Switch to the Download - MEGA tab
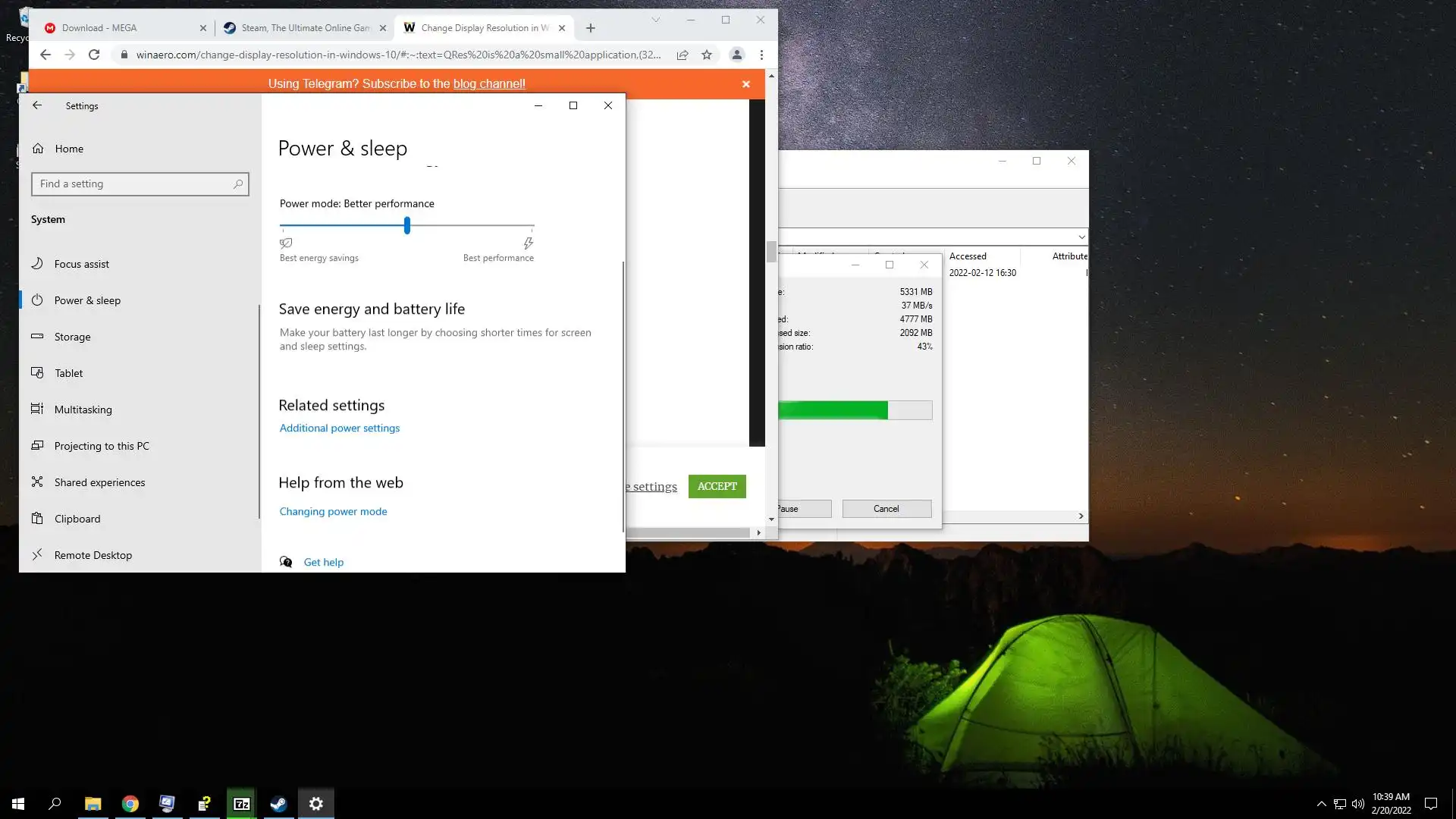This screenshot has width=1456, height=819. click(99, 28)
